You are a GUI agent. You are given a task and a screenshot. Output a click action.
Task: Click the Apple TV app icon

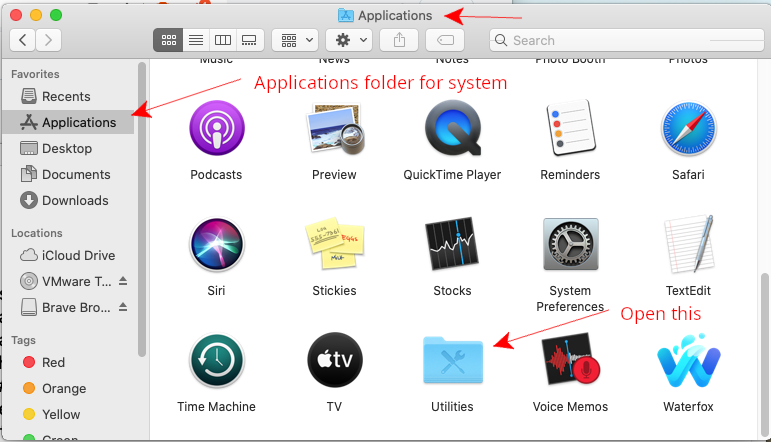[335, 360]
